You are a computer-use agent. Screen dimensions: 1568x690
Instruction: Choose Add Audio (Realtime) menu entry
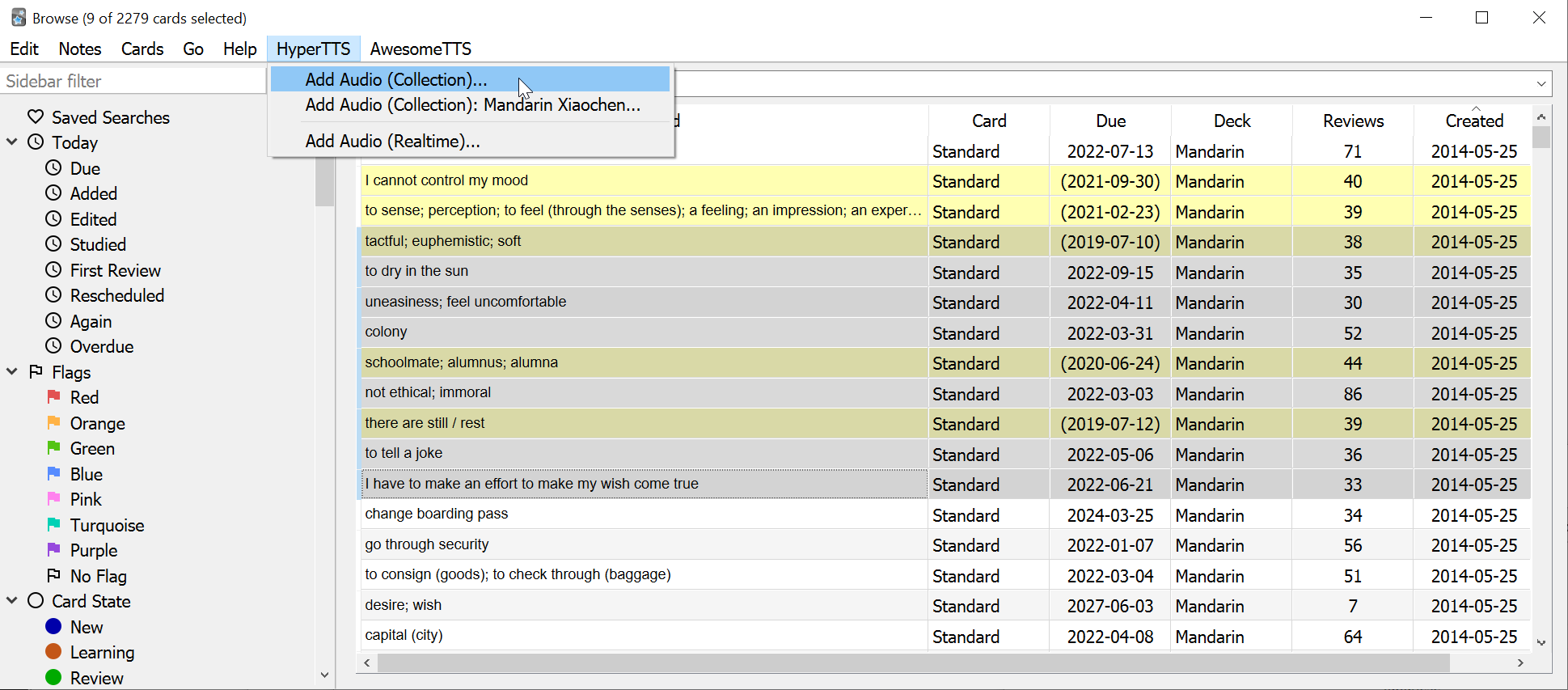393,142
